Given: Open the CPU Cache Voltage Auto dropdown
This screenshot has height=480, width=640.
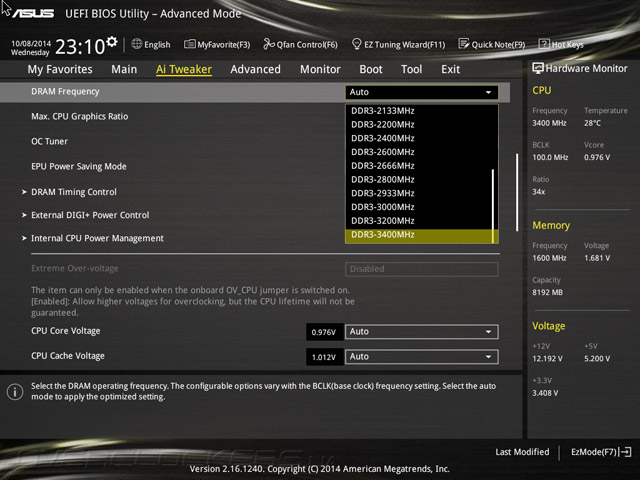Looking at the screenshot, I should click(x=422, y=357).
